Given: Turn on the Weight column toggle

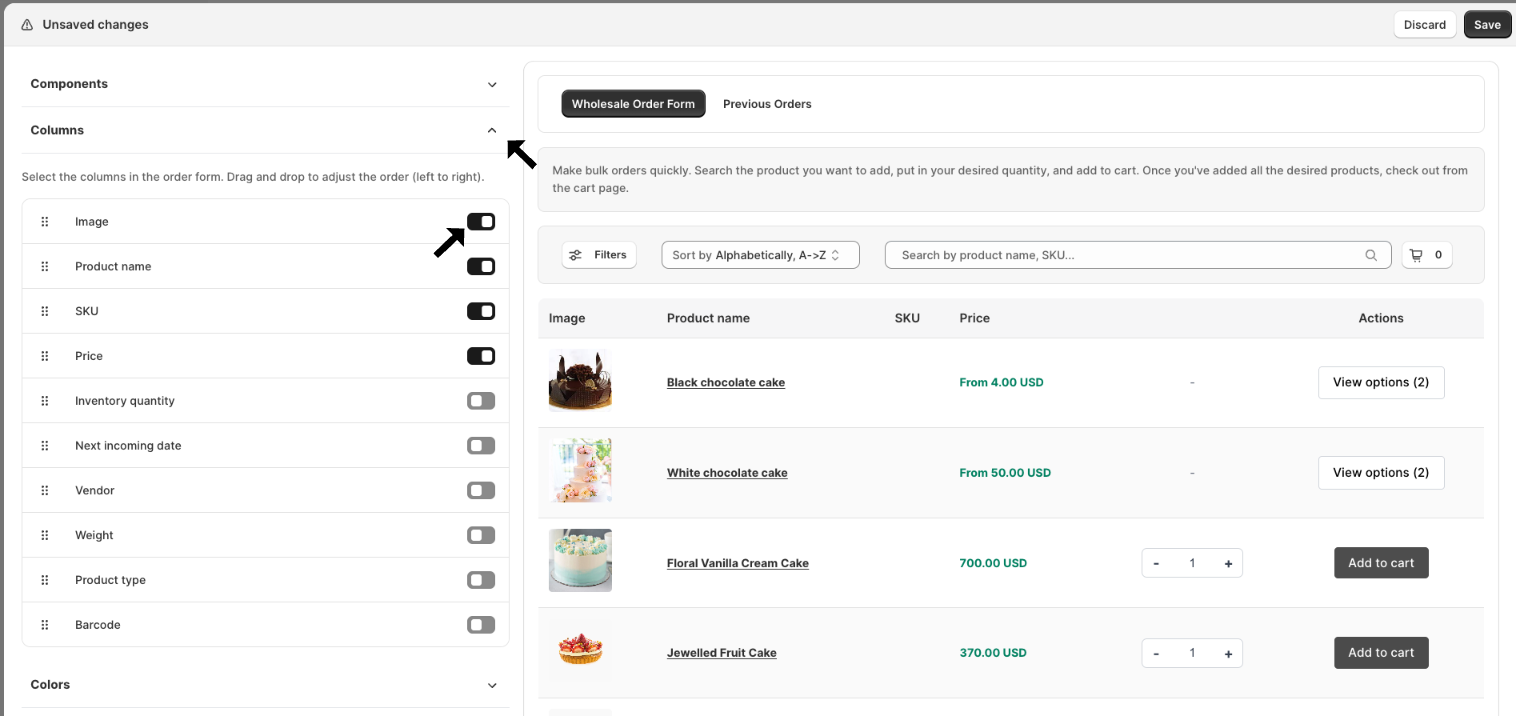Looking at the screenshot, I should pos(481,535).
